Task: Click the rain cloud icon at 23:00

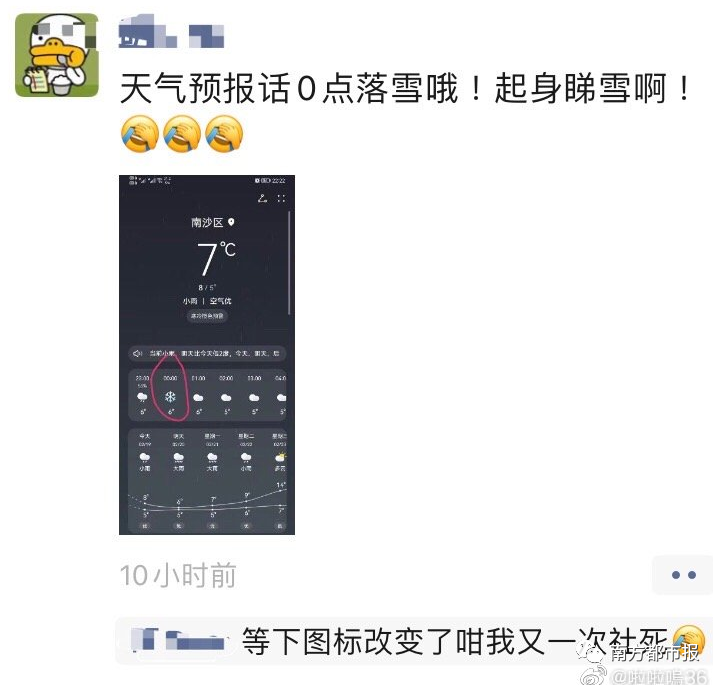Action: coord(142,398)
